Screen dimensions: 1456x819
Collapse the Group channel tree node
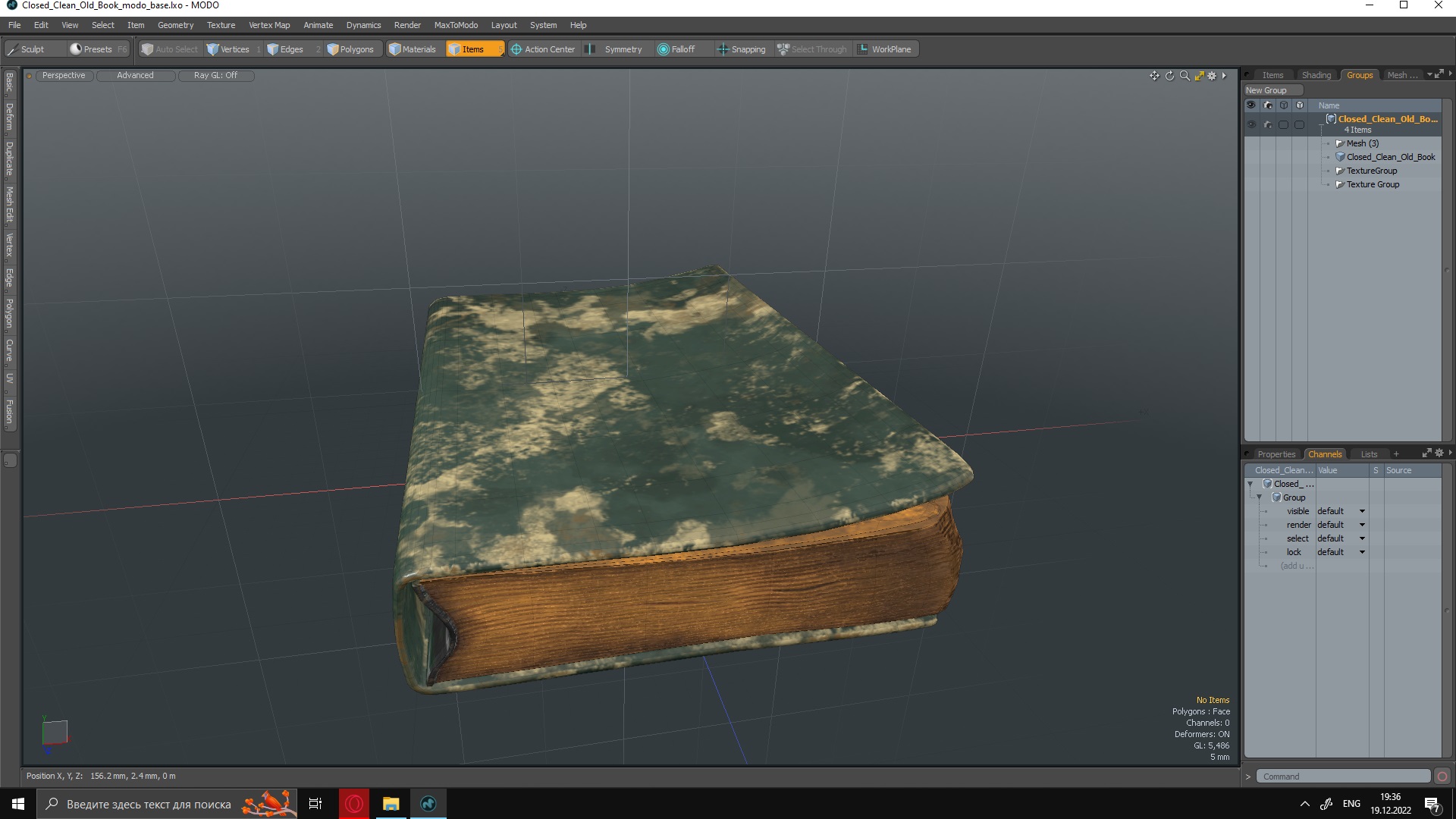click(x=1260, y=497)
